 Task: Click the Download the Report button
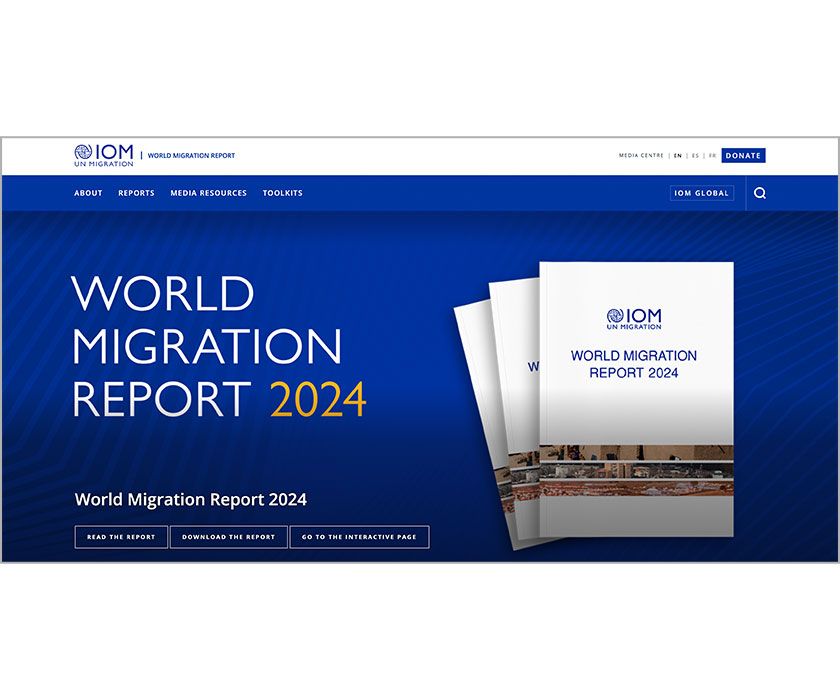pyautogui.click(x=229, y=537)
